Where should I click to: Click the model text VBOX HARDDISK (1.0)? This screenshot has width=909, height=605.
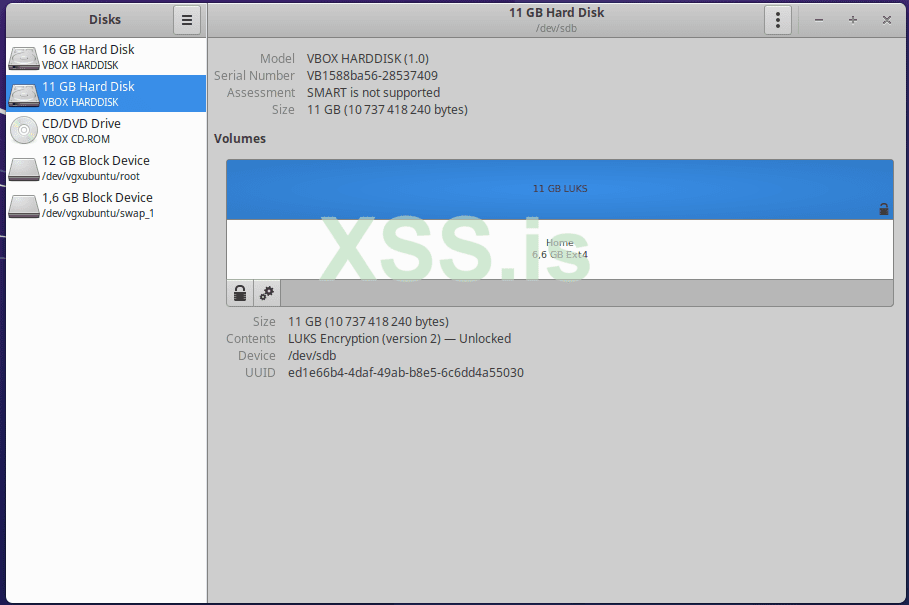[x=368, y=59]
